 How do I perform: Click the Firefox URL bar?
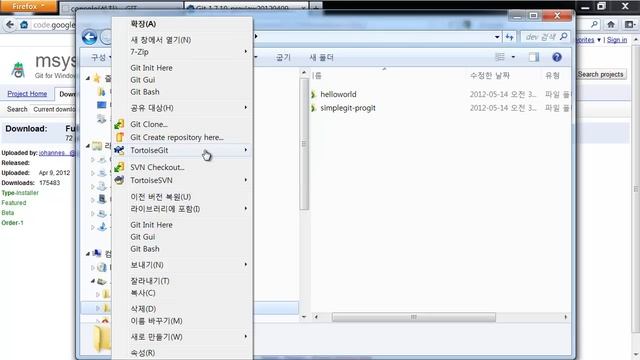click(53, 25)
